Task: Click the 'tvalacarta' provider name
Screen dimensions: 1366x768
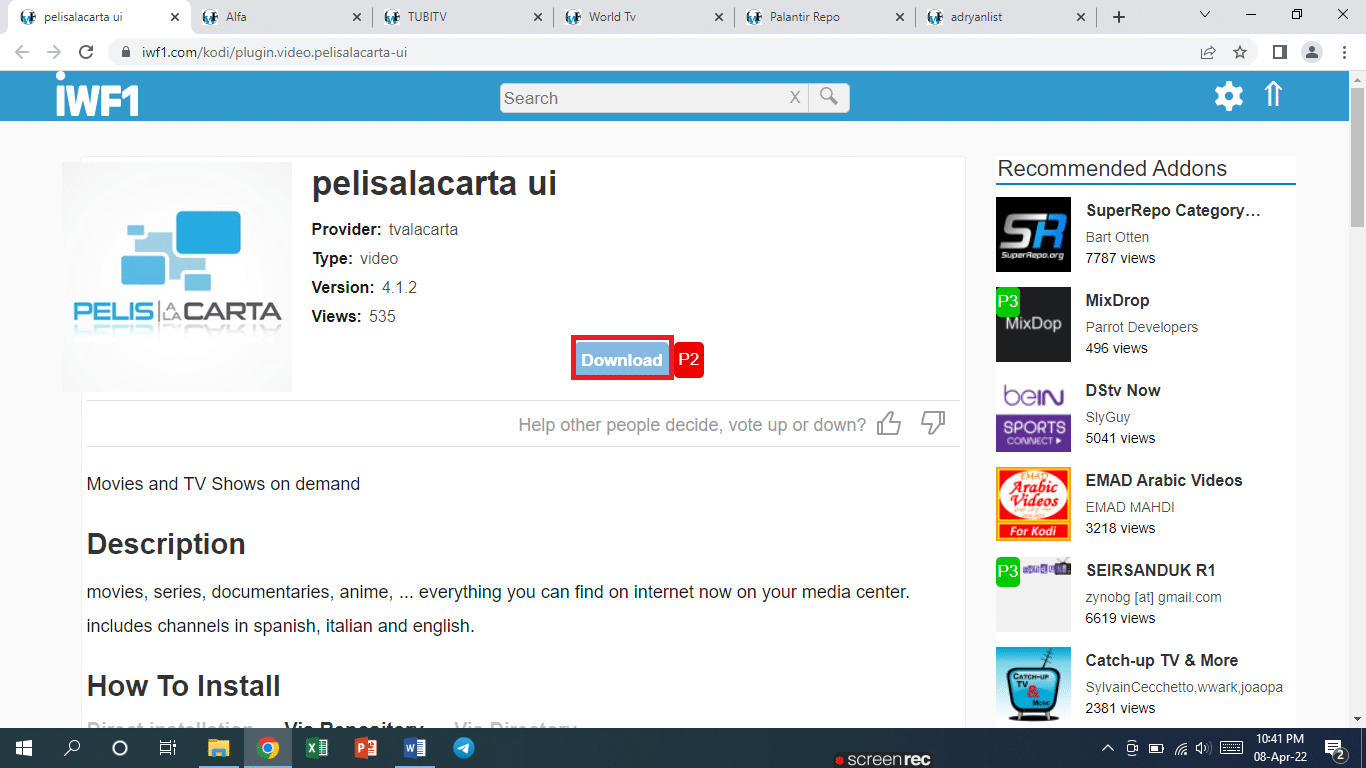Action: [423, 229]
